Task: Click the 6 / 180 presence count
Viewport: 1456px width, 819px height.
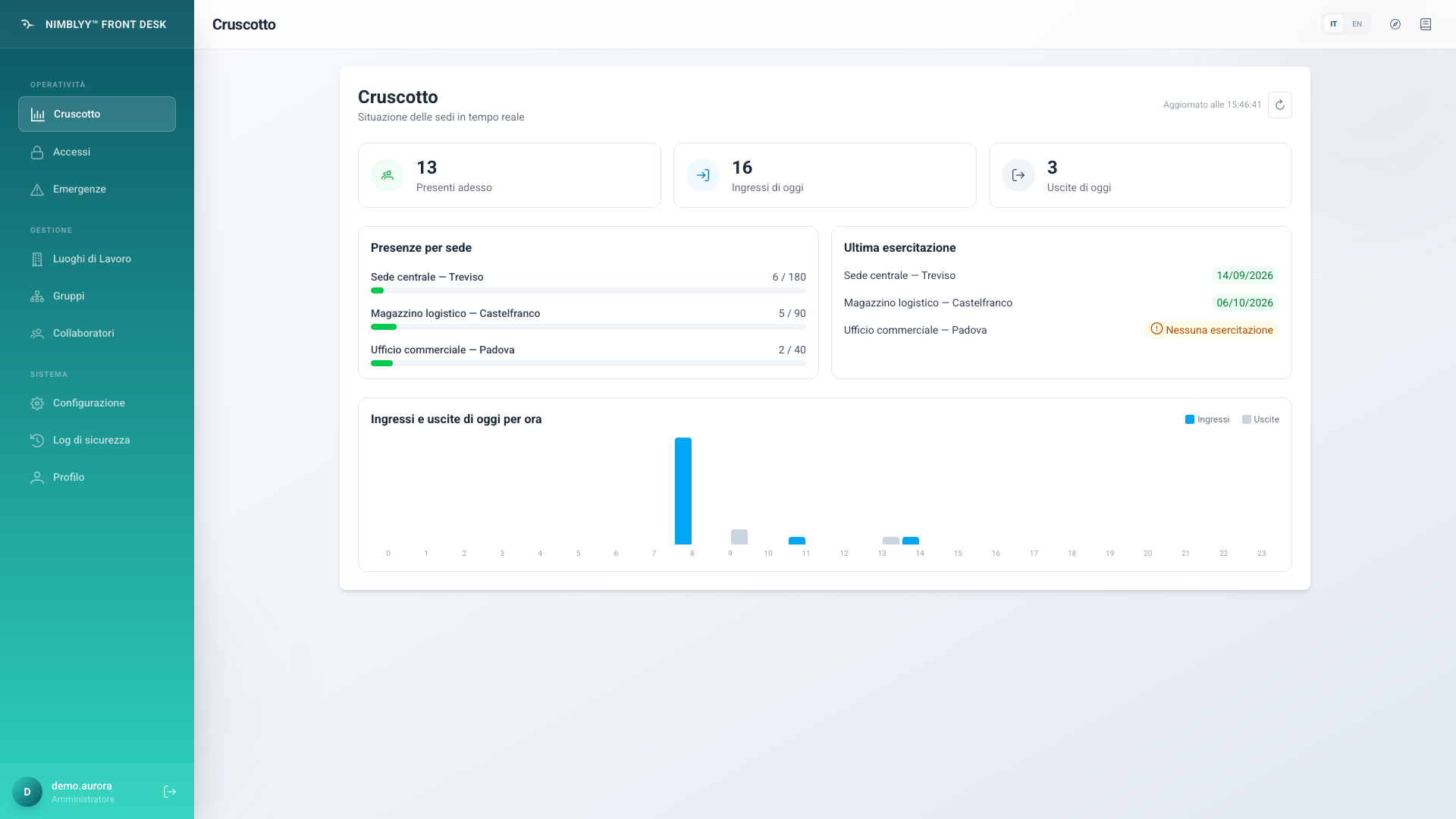Action: point(789,277)
